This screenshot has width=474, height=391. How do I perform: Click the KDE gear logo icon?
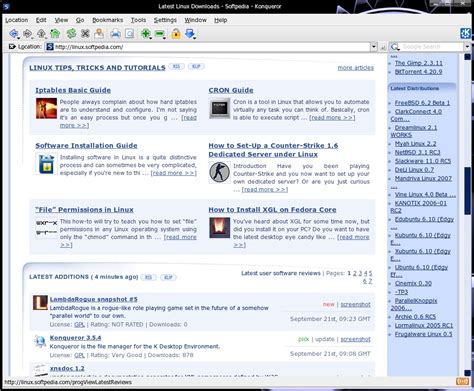pyautogui.click(x=465, y=33)
